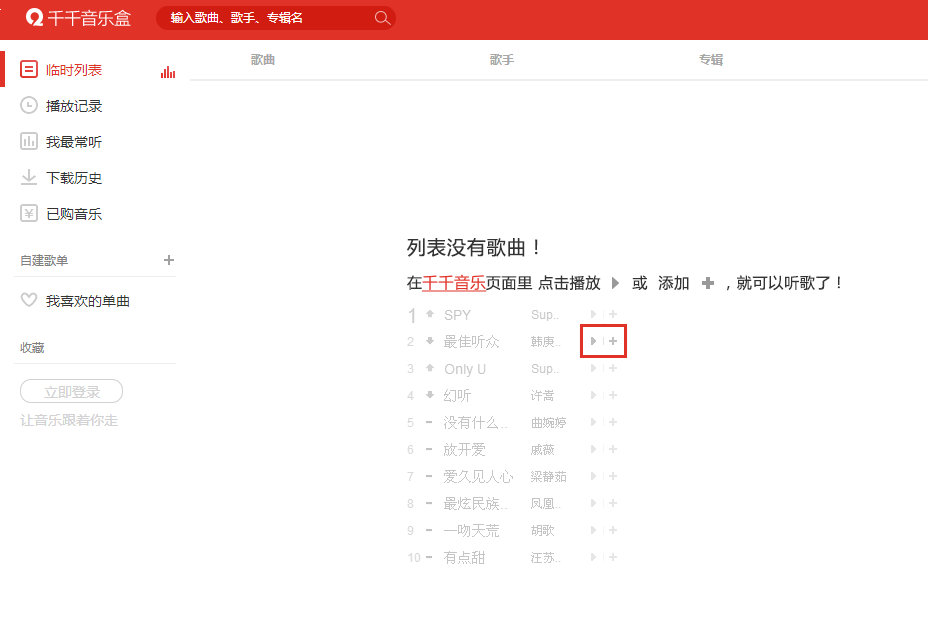
Task: Open 我喜欢的单曲 favorites list
Action: pos(87,301)
